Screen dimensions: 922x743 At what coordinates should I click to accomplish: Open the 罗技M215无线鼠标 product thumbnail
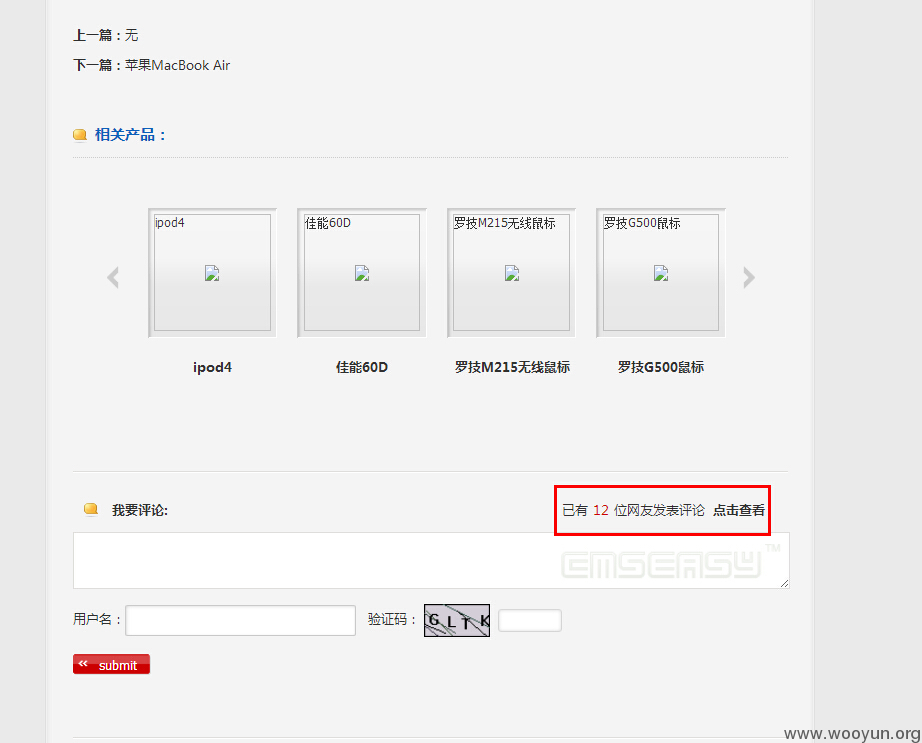point(511,273)
